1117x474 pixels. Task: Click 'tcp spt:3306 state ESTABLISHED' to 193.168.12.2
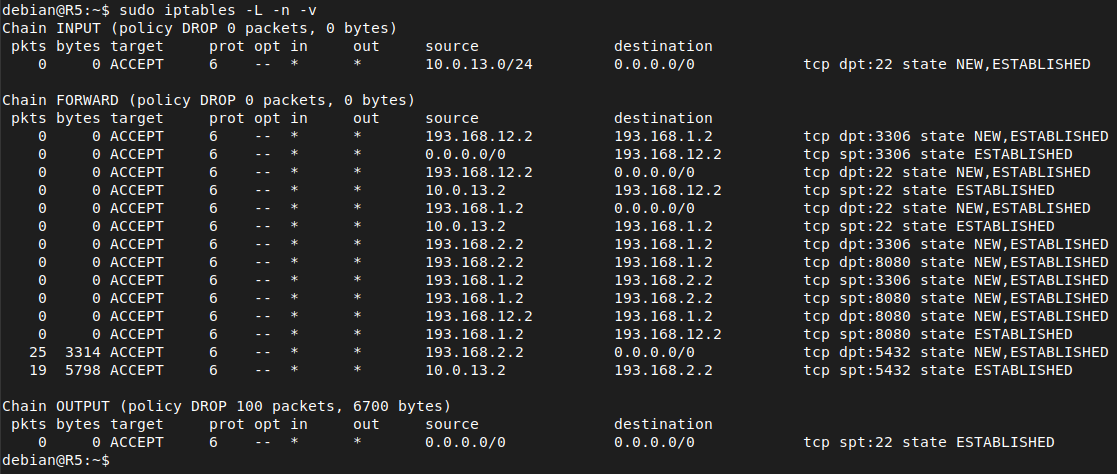pos(937,154)
